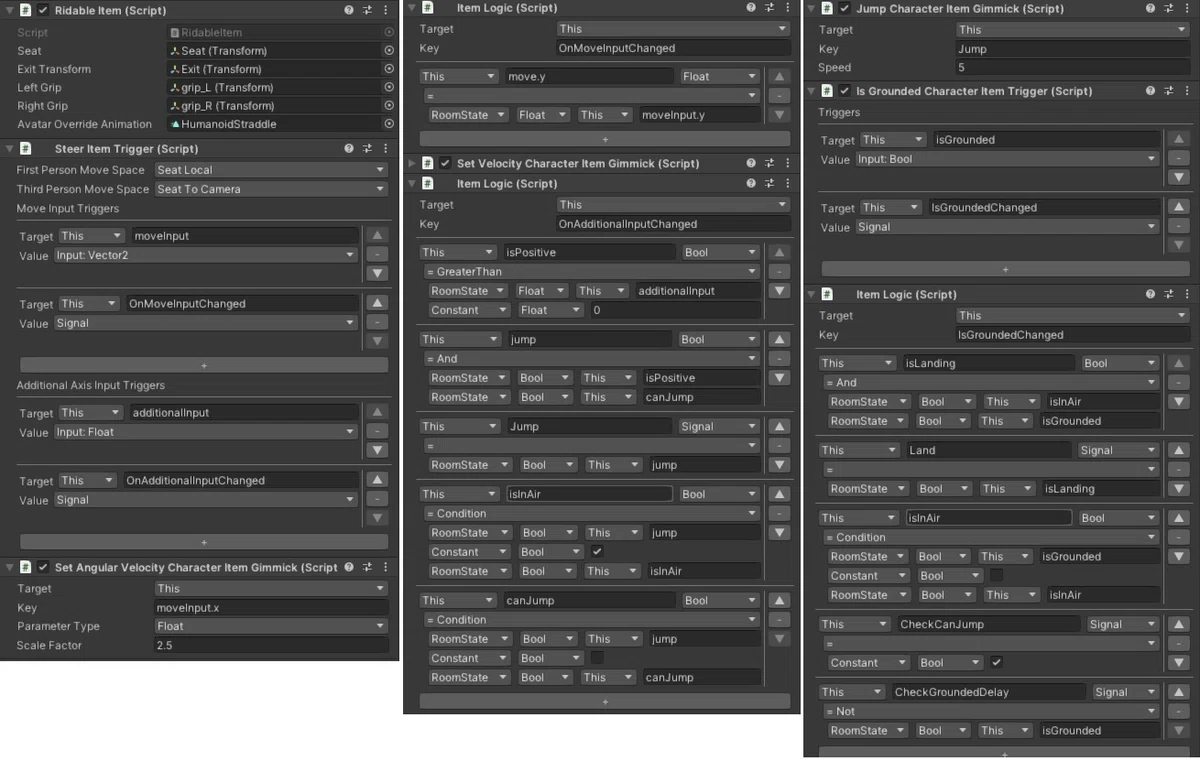This screenshot has height=759, width=1200.
Task: Move OnMoveInputChanged trigger up with arrow
Action: pyautogui.click(x=377, y=303)
